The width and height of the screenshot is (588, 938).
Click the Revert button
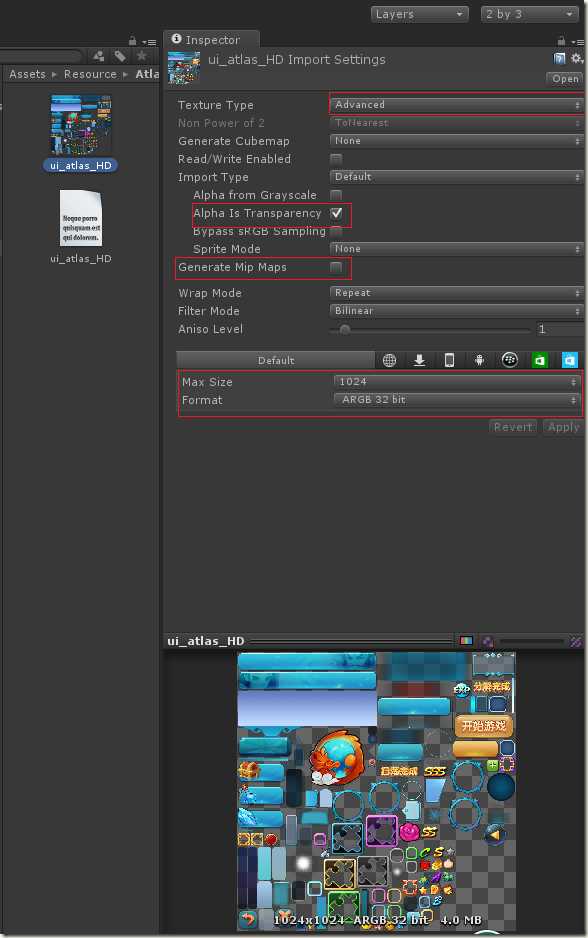pyautogui.click(x=513, y=427)
